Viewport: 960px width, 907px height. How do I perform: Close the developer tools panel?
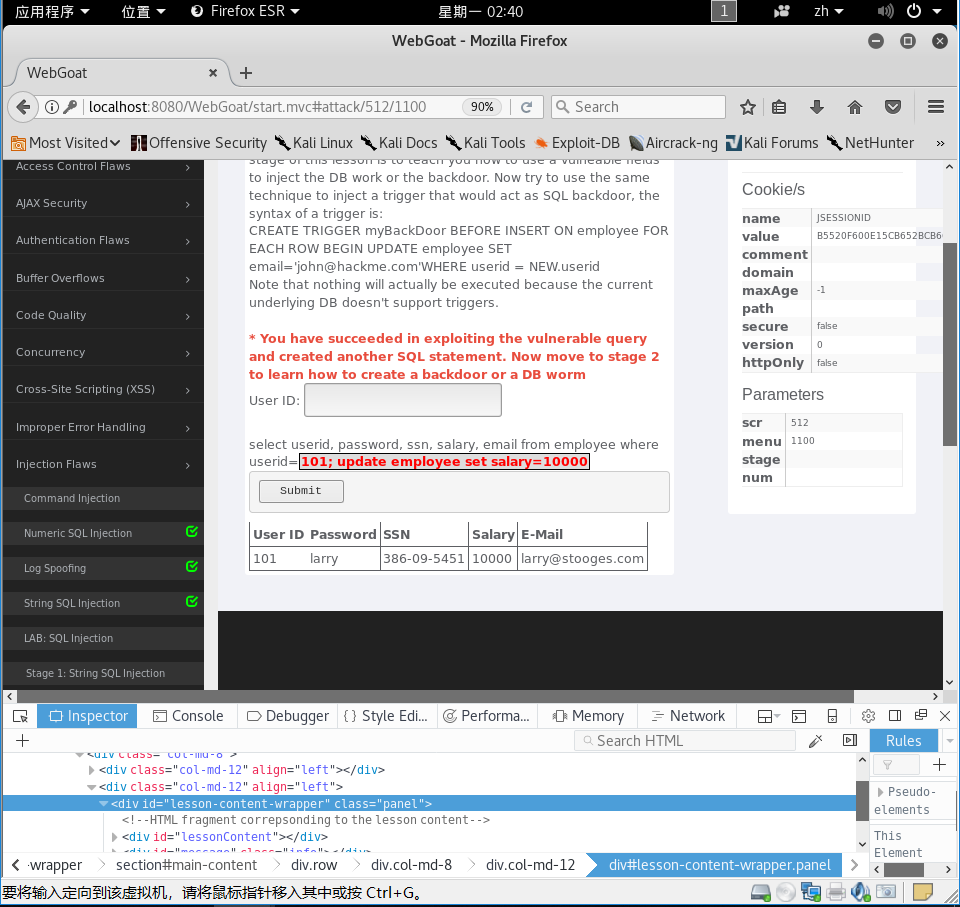tap(945, 716)
